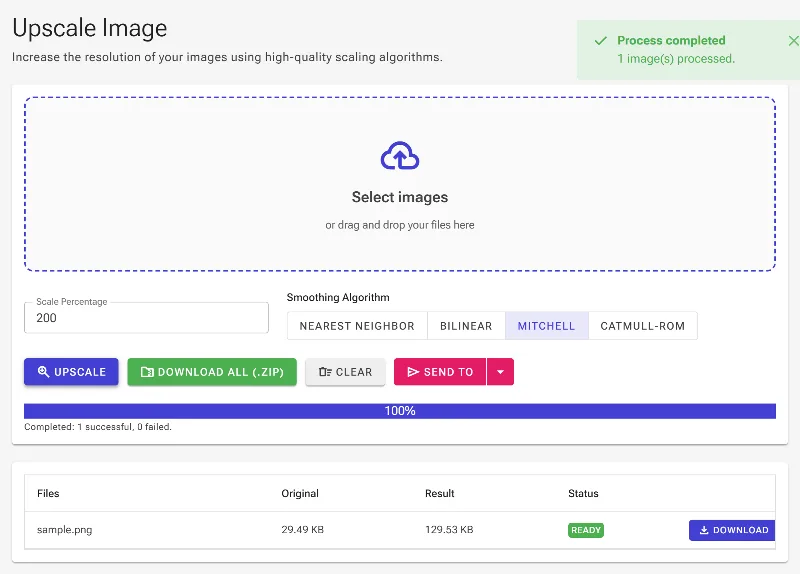Click 'or drag and drop your files here' text
Image resolution: width=800 pixels, height=574 pixels.
399,225
